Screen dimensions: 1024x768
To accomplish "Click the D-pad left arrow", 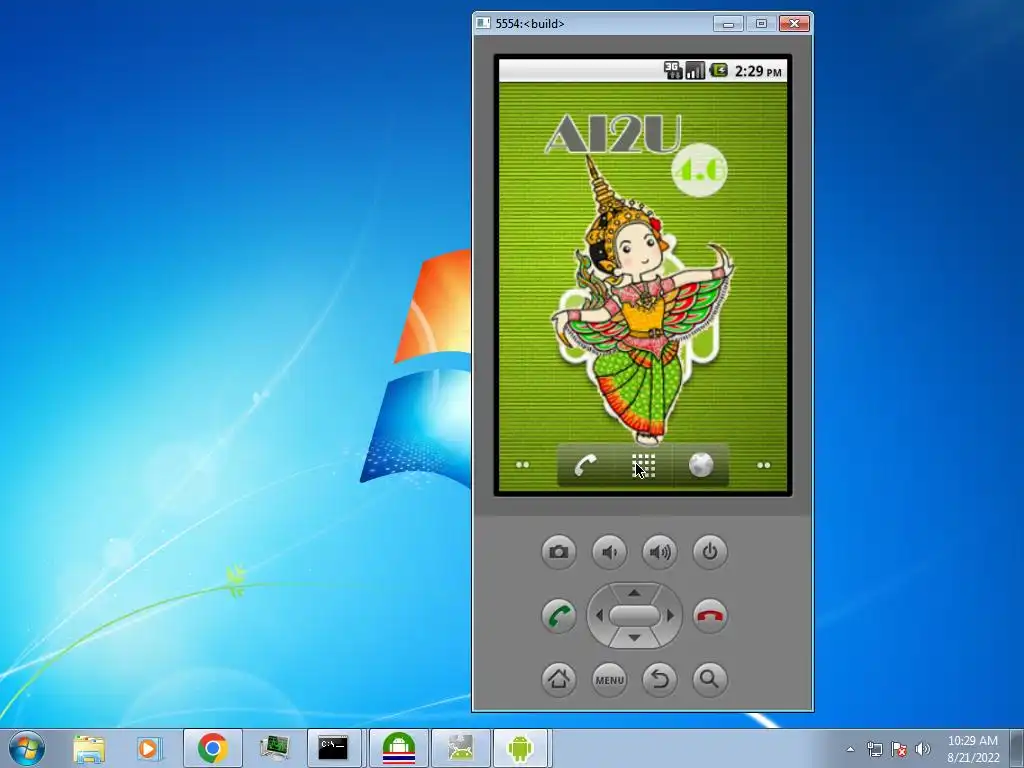I will click(x=598, y=615).
